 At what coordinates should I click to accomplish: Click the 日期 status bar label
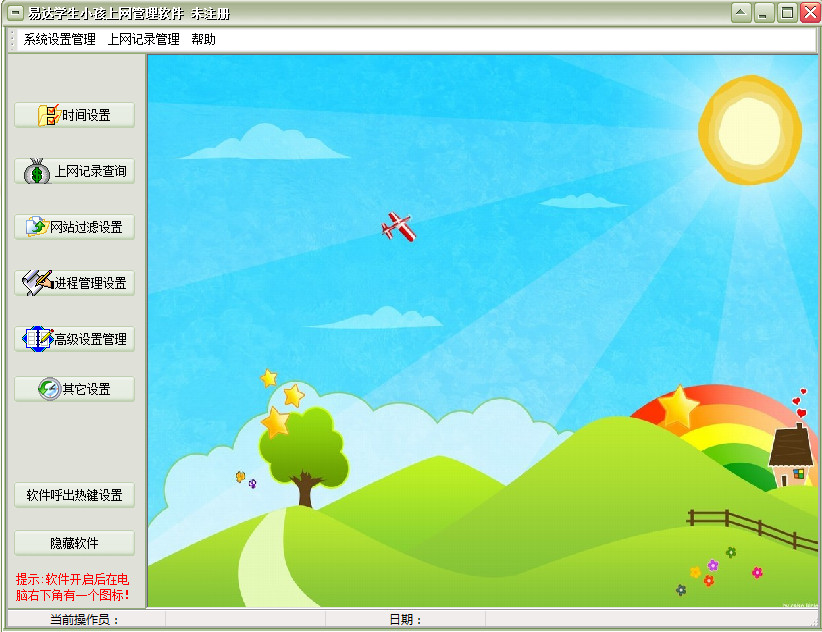(405, 619)
